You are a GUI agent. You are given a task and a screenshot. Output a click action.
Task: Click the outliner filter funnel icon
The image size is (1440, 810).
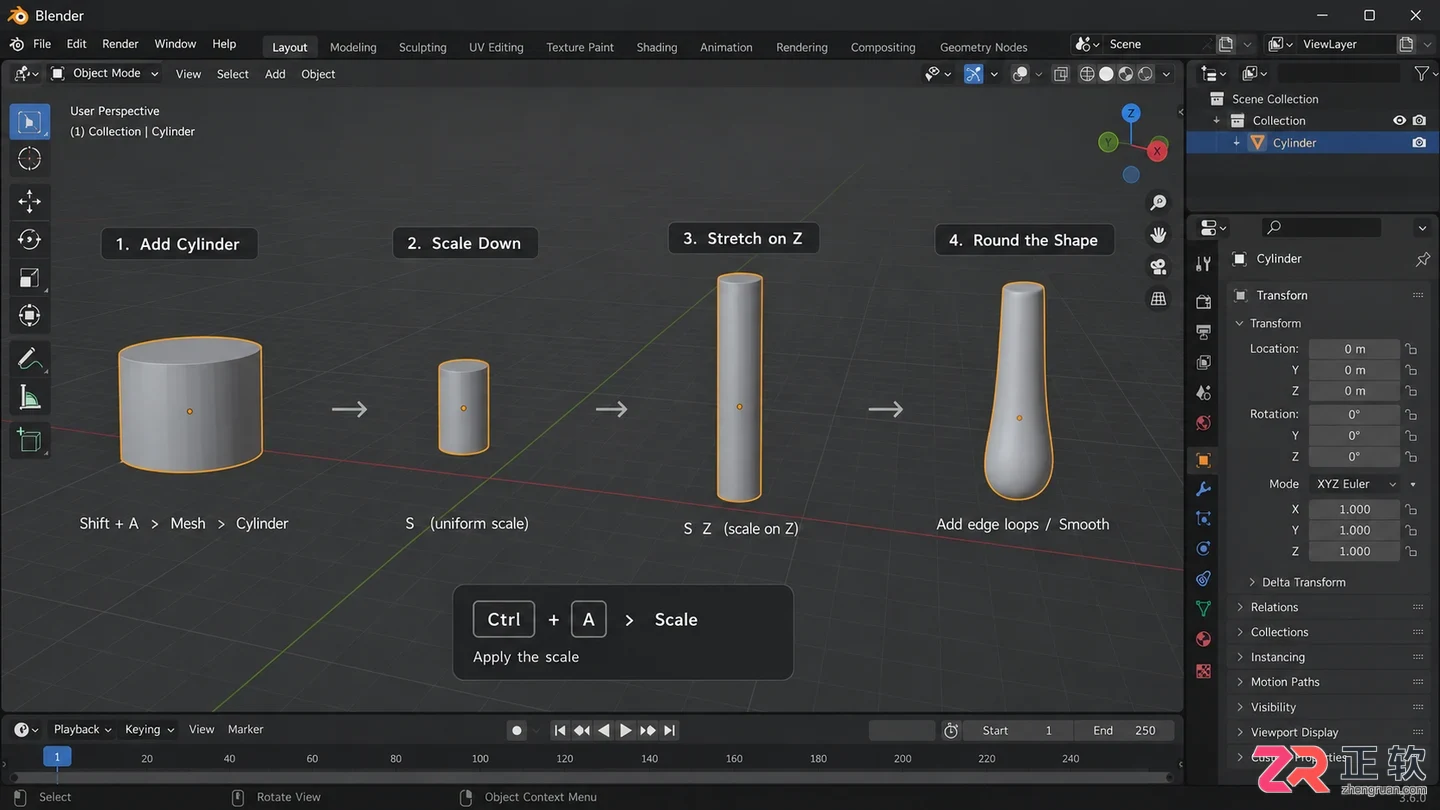click(1421, 74)
